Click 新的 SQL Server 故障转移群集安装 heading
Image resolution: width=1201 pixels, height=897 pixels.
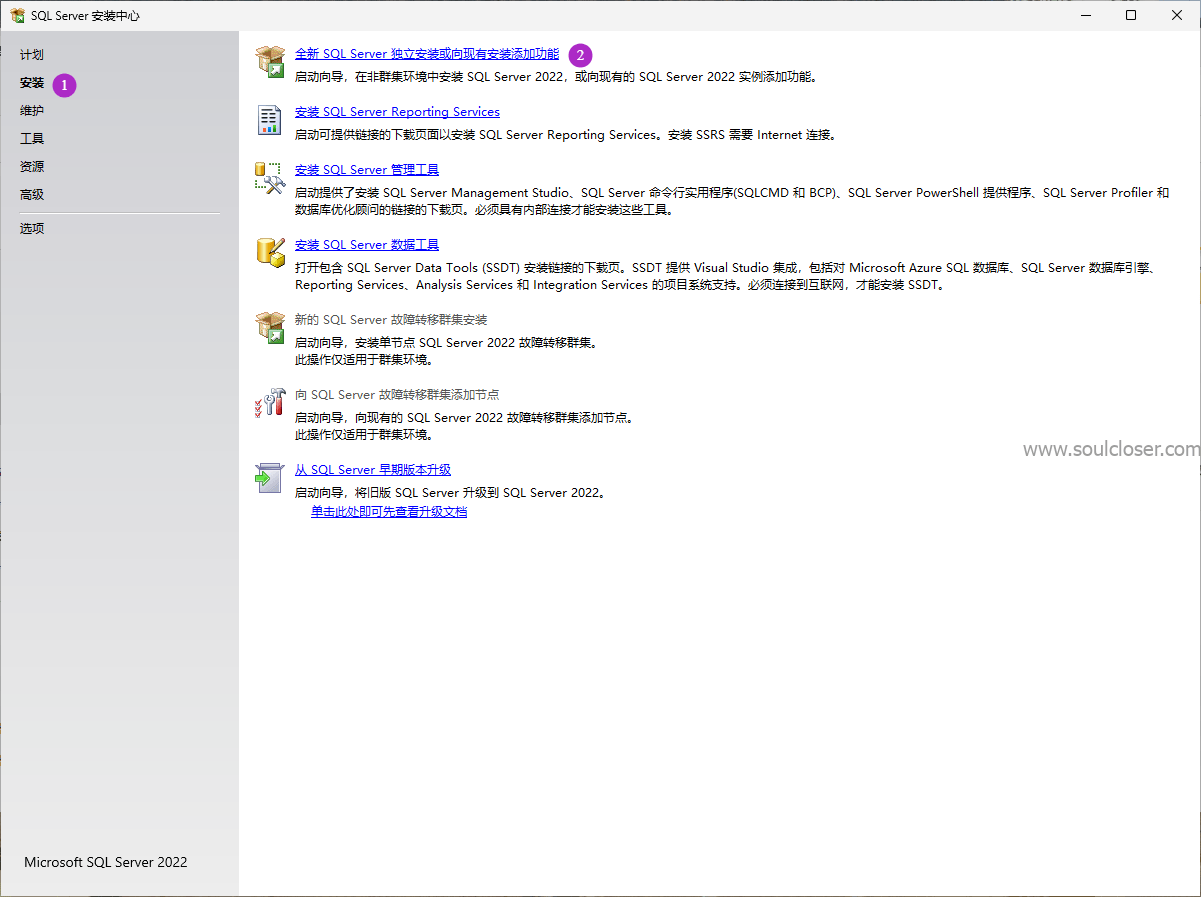coord(391,320)
